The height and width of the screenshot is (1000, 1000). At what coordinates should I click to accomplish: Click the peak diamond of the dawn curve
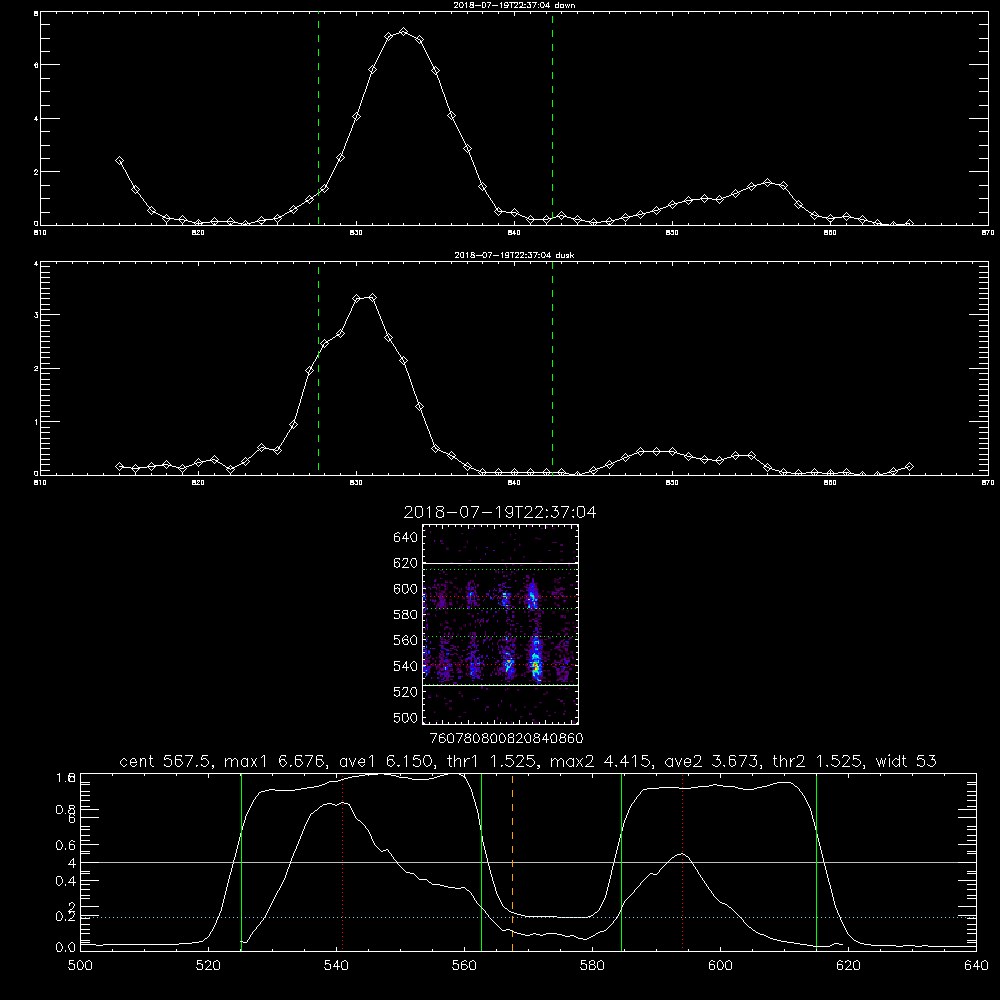pos(403,31)
